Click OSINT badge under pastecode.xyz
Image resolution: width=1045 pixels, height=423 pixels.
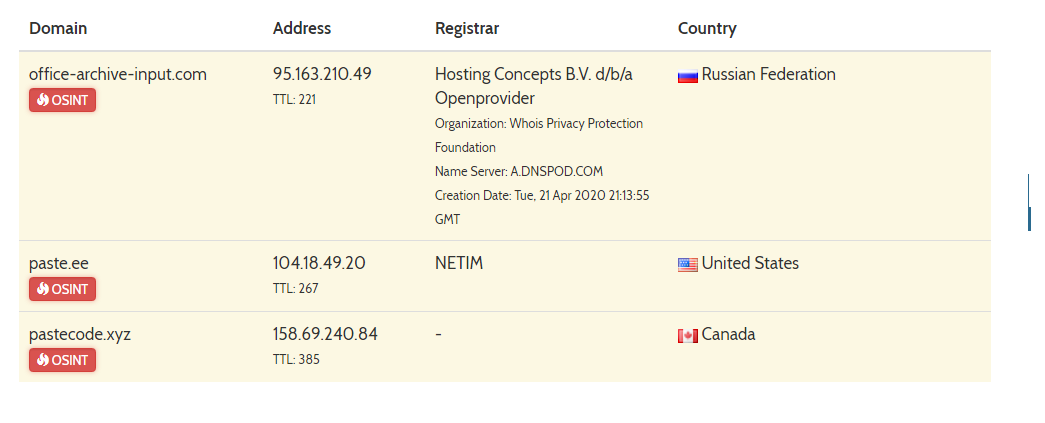(x=62, y=360)
